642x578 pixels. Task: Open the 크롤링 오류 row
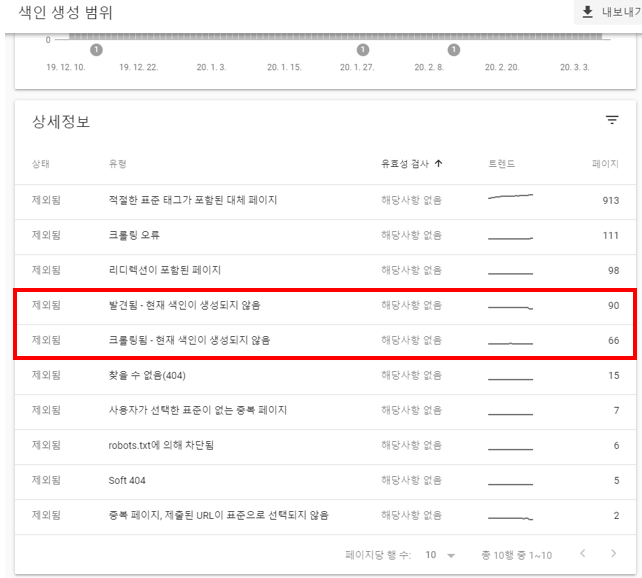(x=325, y=235)
